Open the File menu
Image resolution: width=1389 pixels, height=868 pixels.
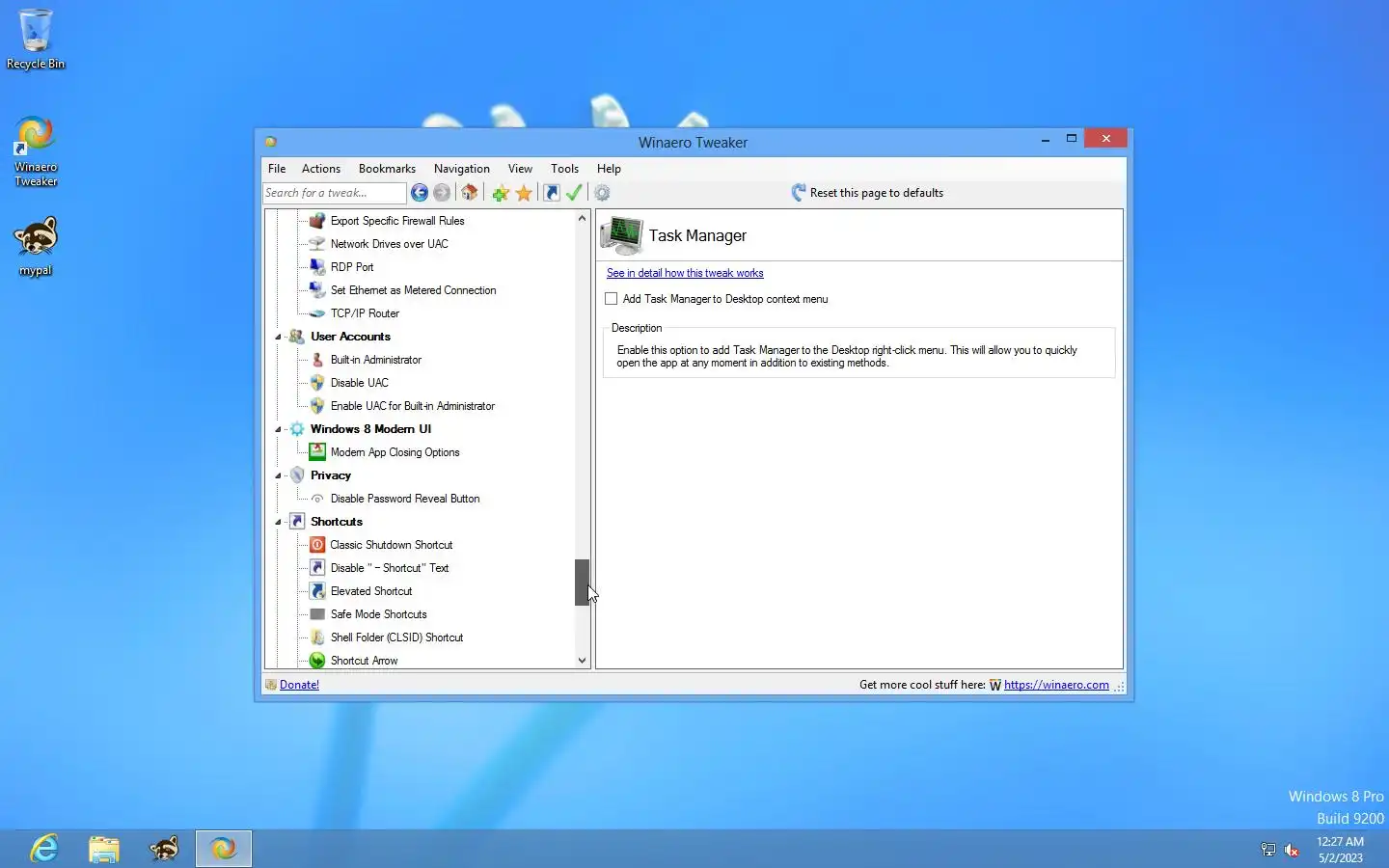coord(277,169)
